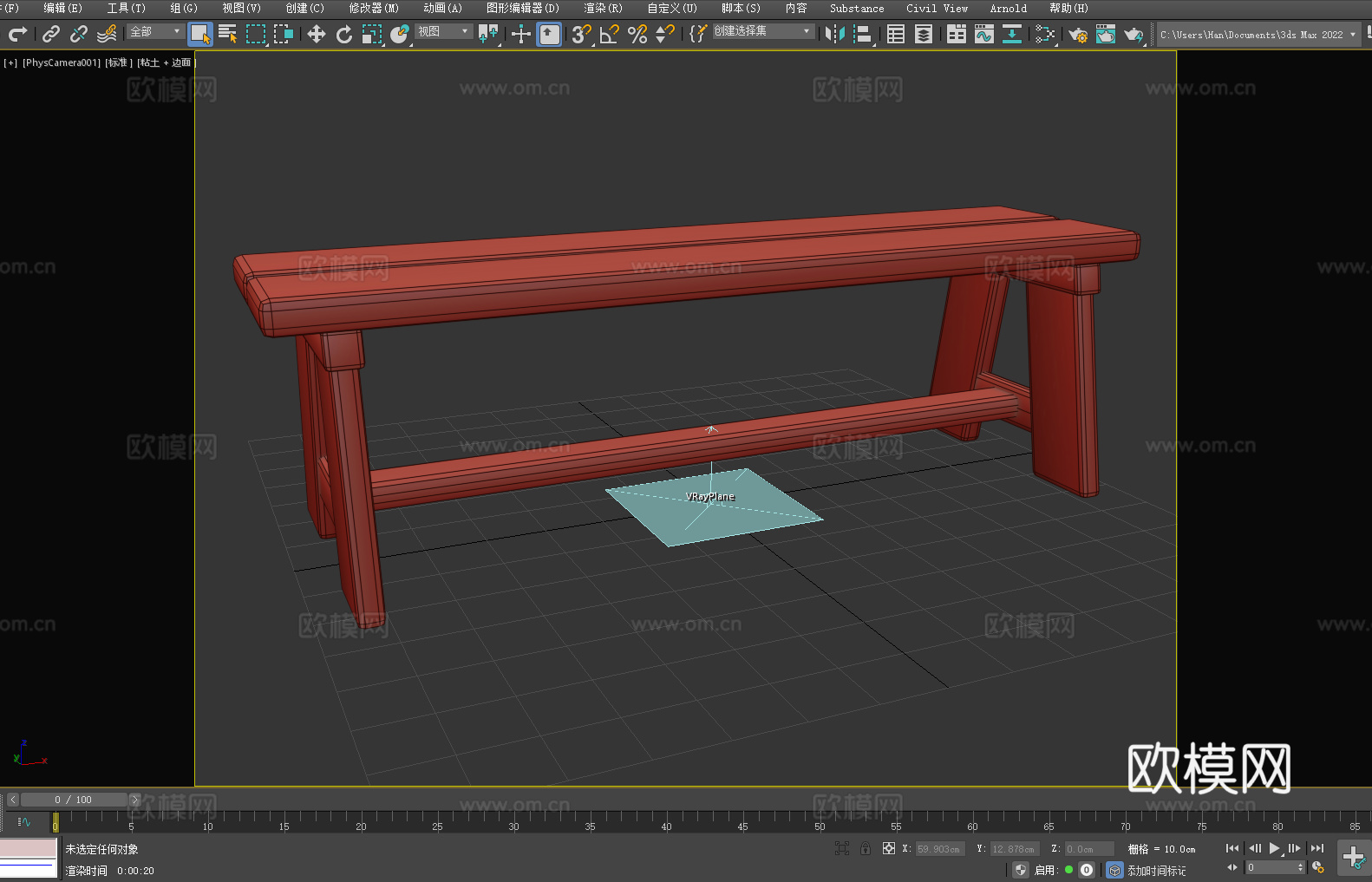The height and width of the screenshot is (882, 1372).
Task: Go to timeline end frame
Action: pyautogui.click(x=1317, y=848)
